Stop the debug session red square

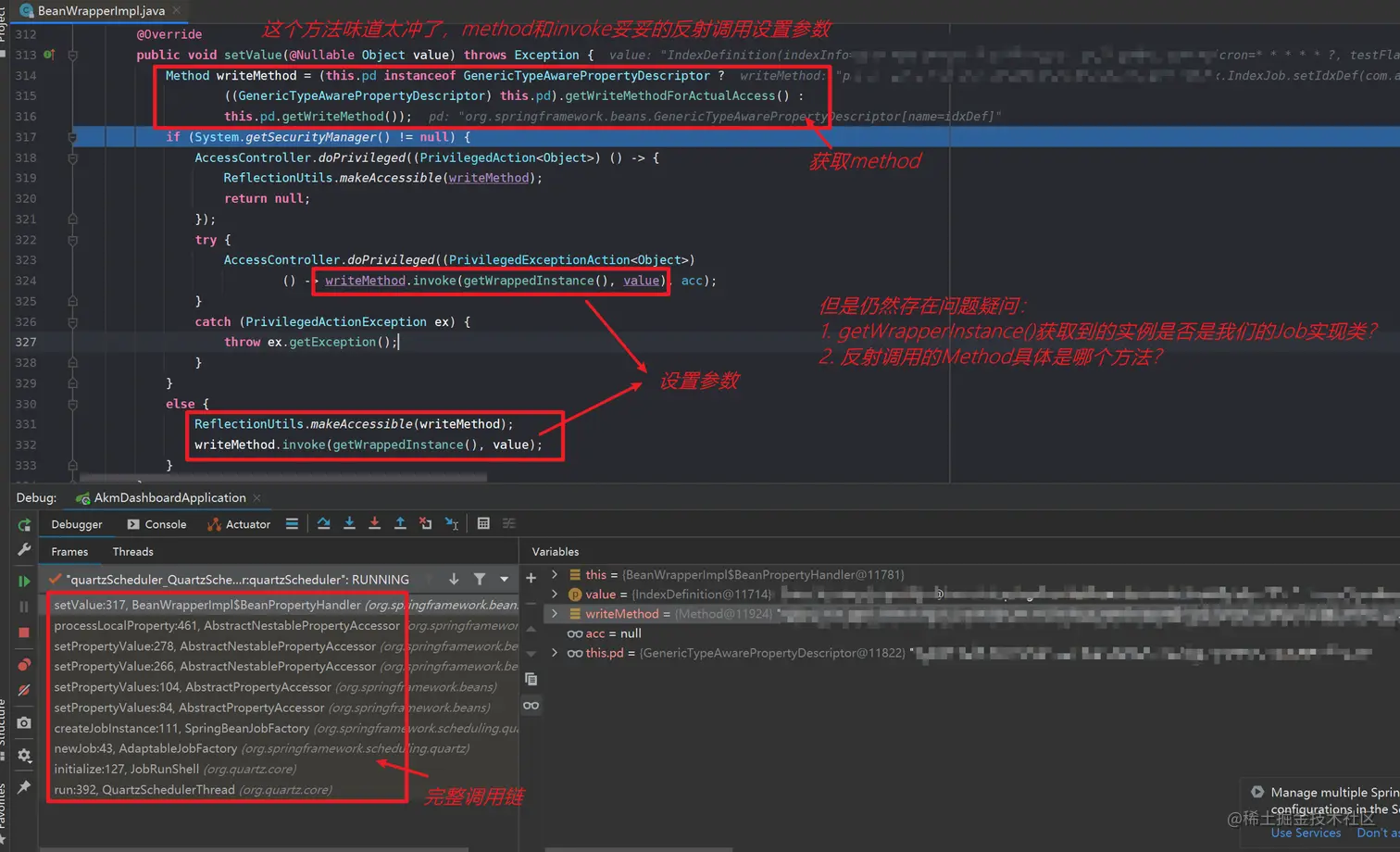tap(24, 633)
